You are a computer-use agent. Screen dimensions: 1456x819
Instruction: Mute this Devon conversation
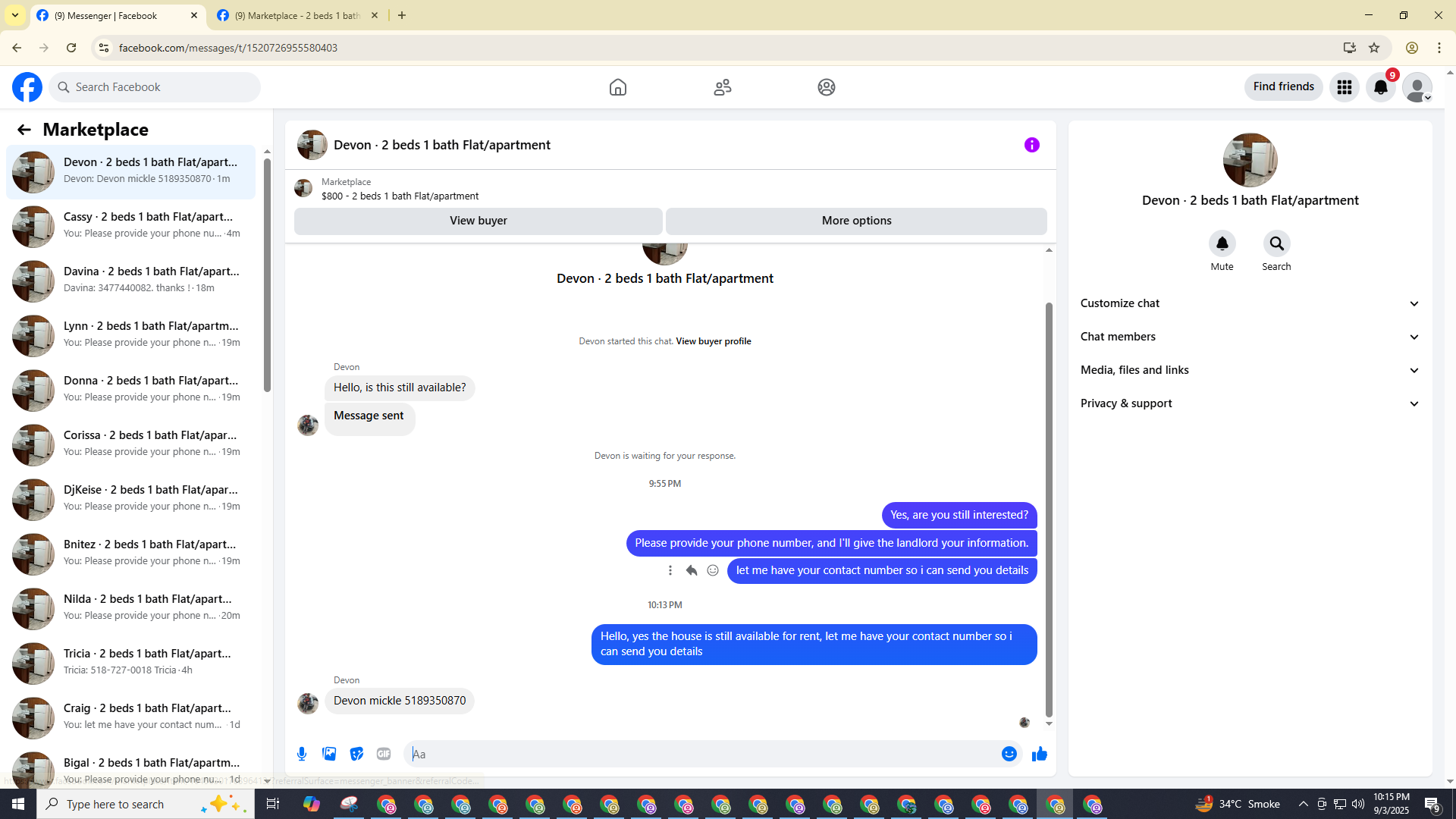[1222, 243]
